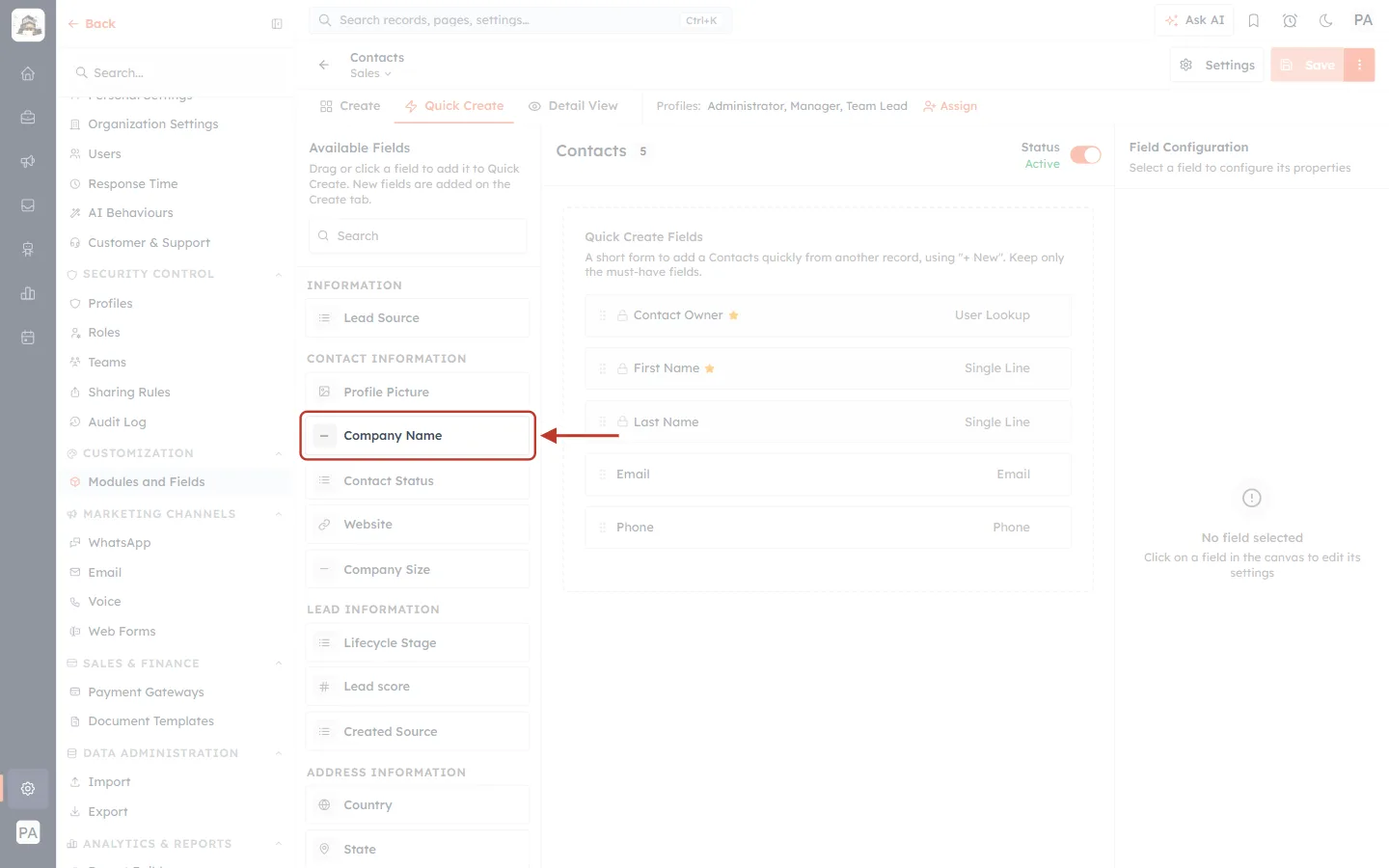
Task: Collapse the Data Administration section
Action: [279, 753]
